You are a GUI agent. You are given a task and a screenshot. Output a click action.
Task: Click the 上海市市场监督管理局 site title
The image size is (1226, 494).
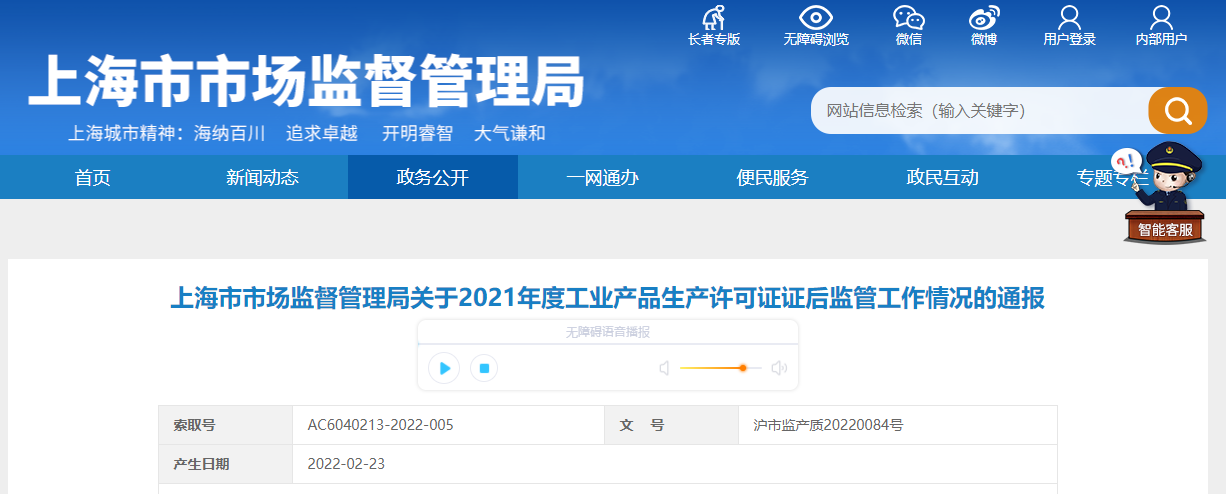[305, 79]
